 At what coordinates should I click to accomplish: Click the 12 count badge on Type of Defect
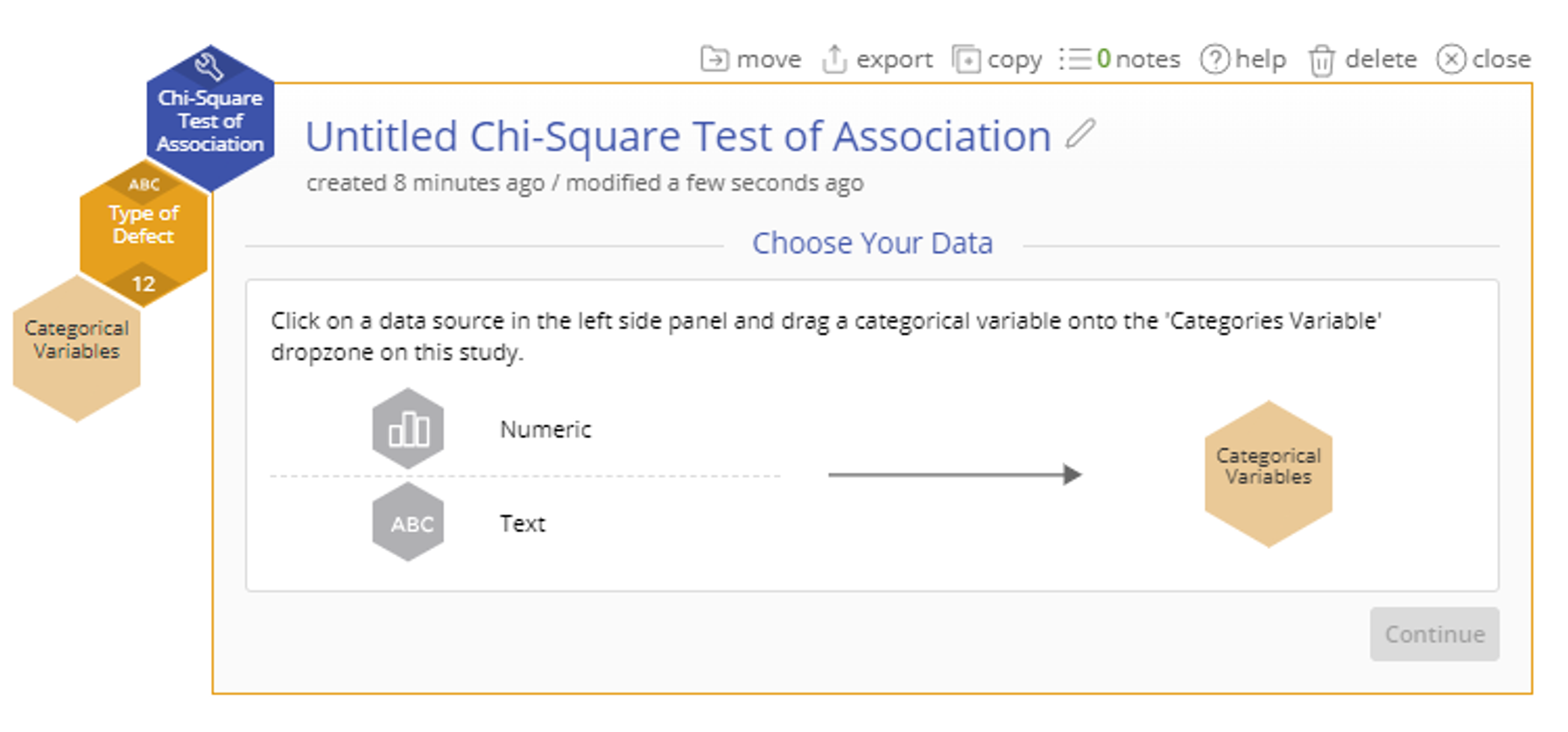pyautogui.click(x=144, y=284)
